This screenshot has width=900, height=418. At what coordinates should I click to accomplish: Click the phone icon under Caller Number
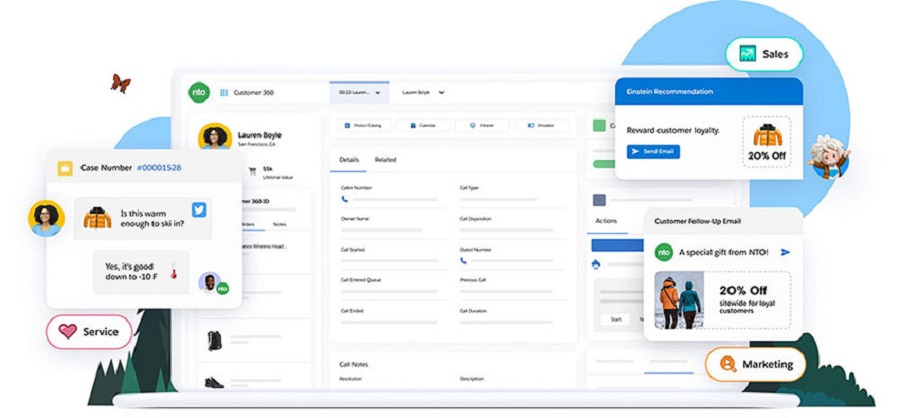coord(345,199)
